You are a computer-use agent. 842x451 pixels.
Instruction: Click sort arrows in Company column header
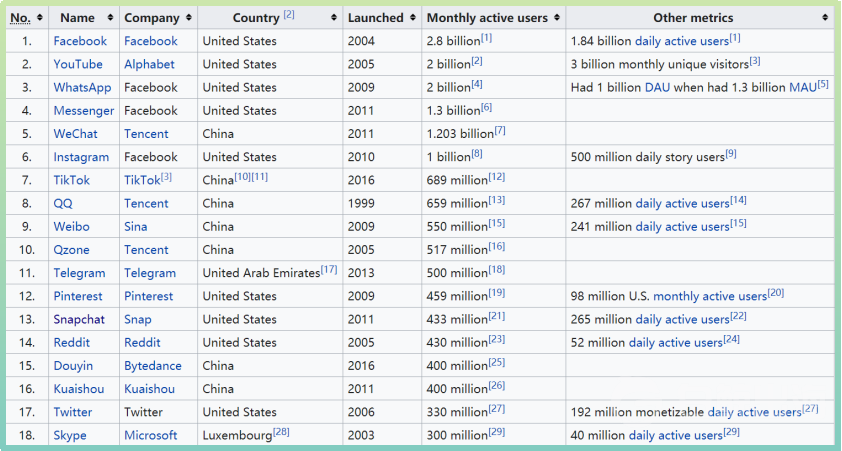pyautogui.click(x=188, y=18)
